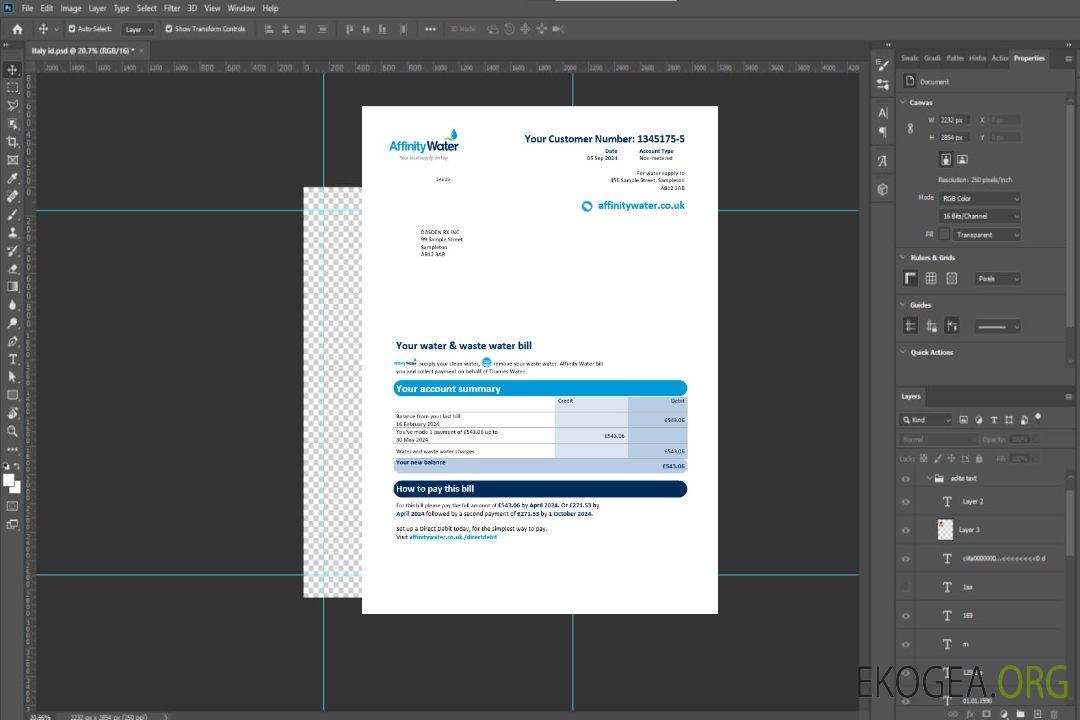Open the File menu
1080x720 pixels.
tap(28, 8)
